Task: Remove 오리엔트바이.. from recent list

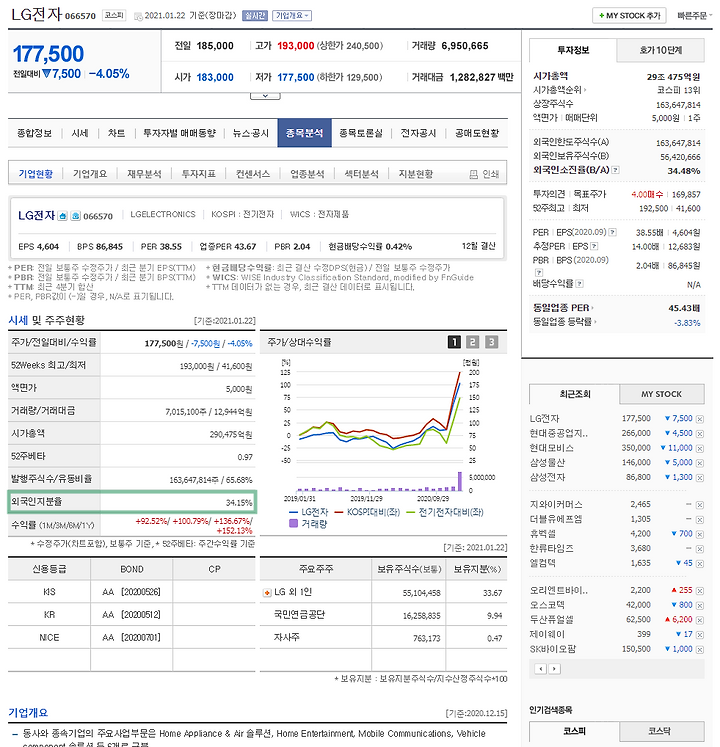Action: [700, 591]
